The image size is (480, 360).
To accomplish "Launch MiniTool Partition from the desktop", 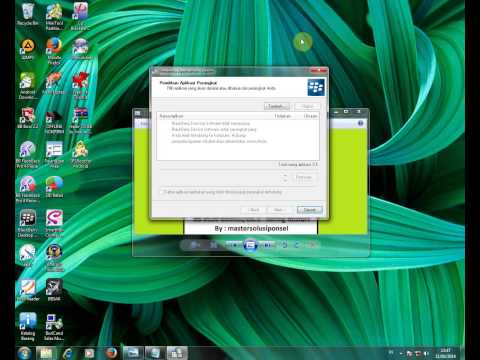I will [54, 17].
